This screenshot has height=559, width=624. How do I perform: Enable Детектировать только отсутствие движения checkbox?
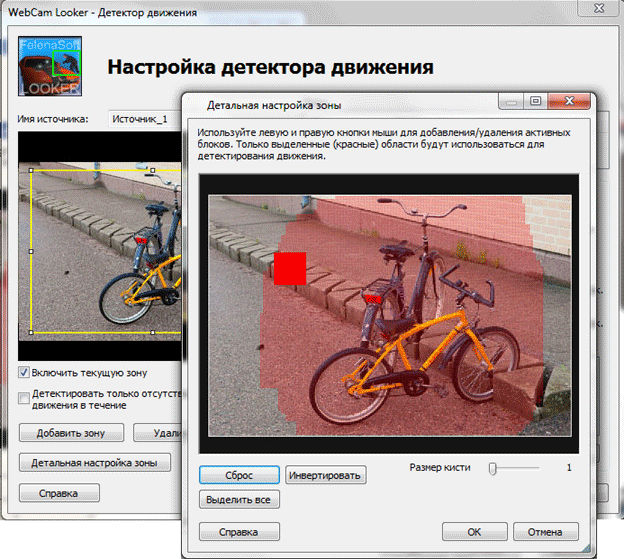tap(23, 398)
